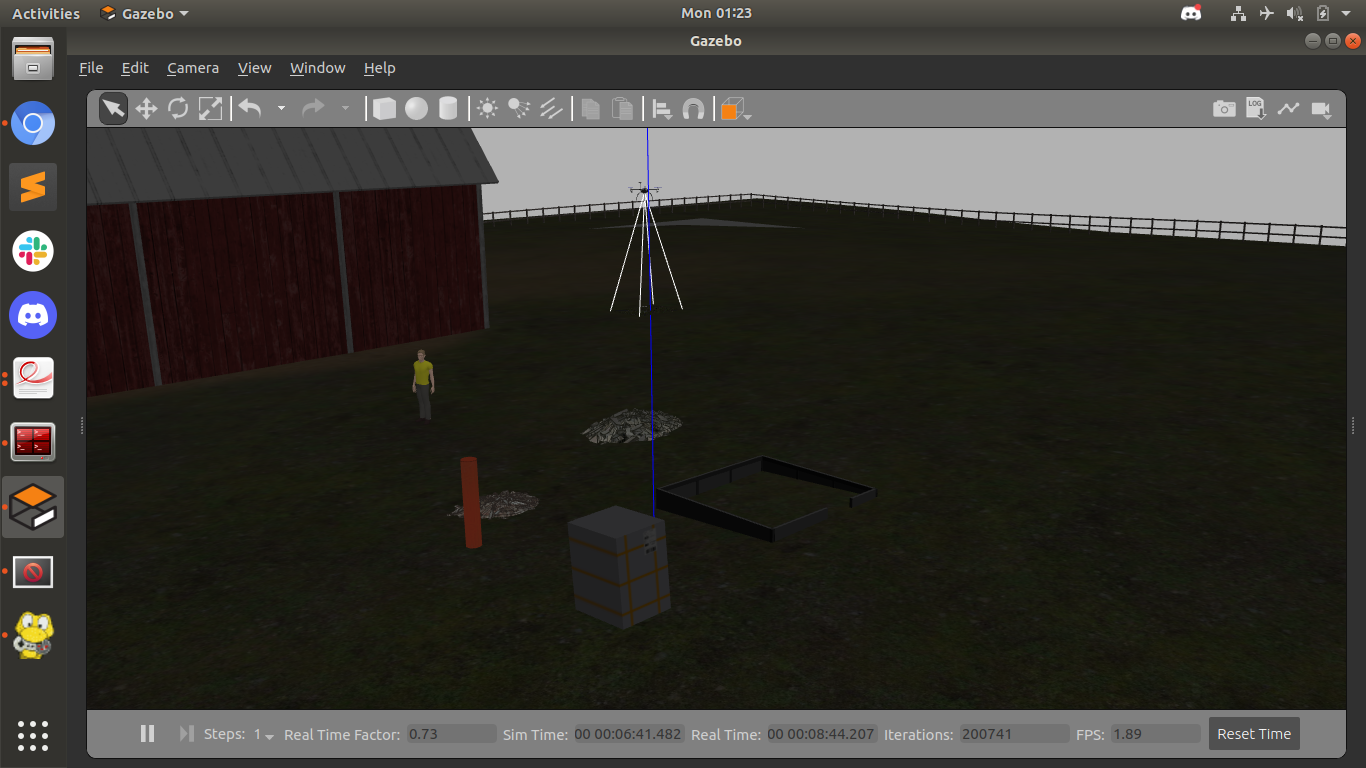Viewport: 1366px width, 768px height.
Task: Click the Reset Time button
Action: click(1253, 734)
